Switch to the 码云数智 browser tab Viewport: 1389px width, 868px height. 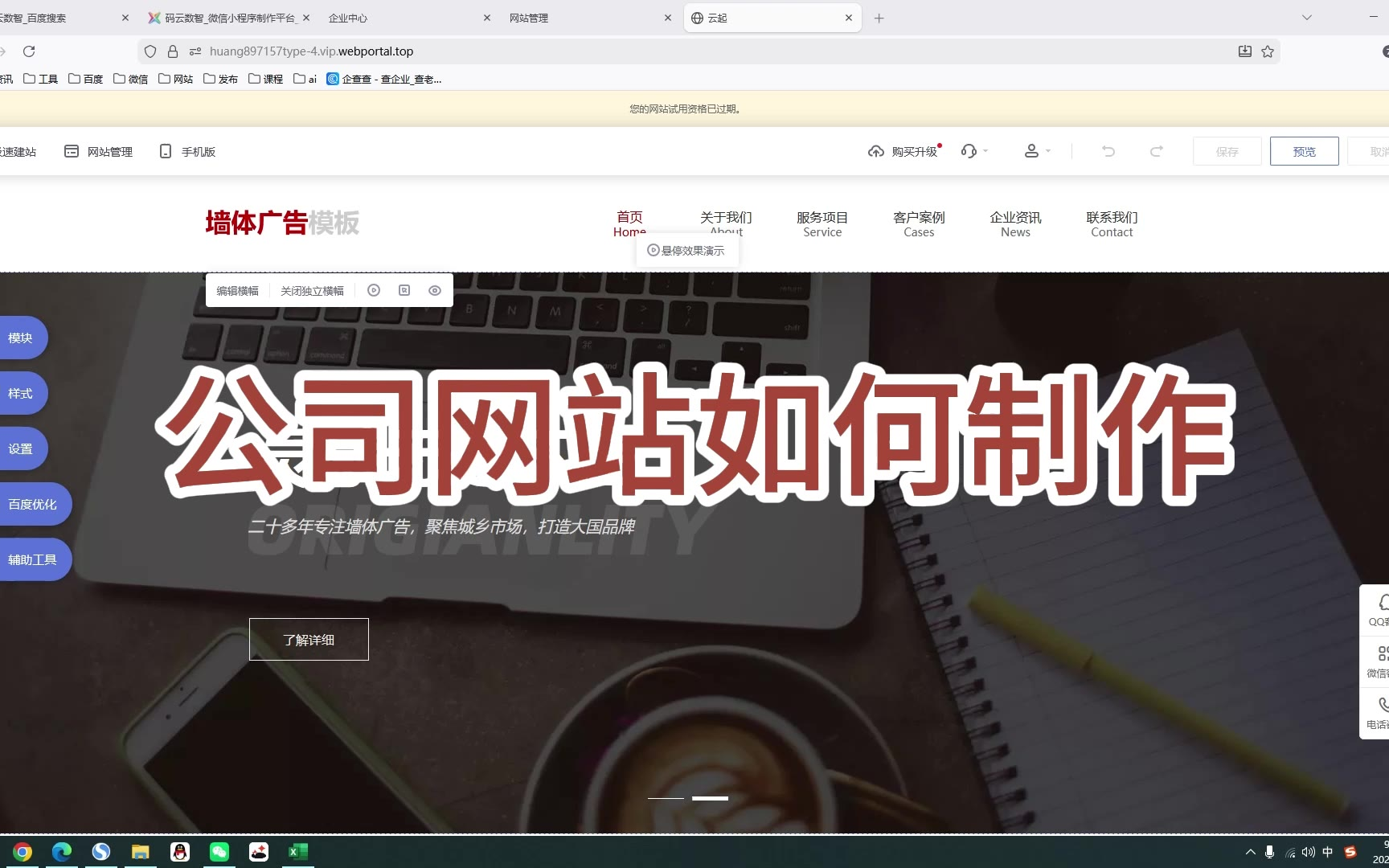(223, 18)
